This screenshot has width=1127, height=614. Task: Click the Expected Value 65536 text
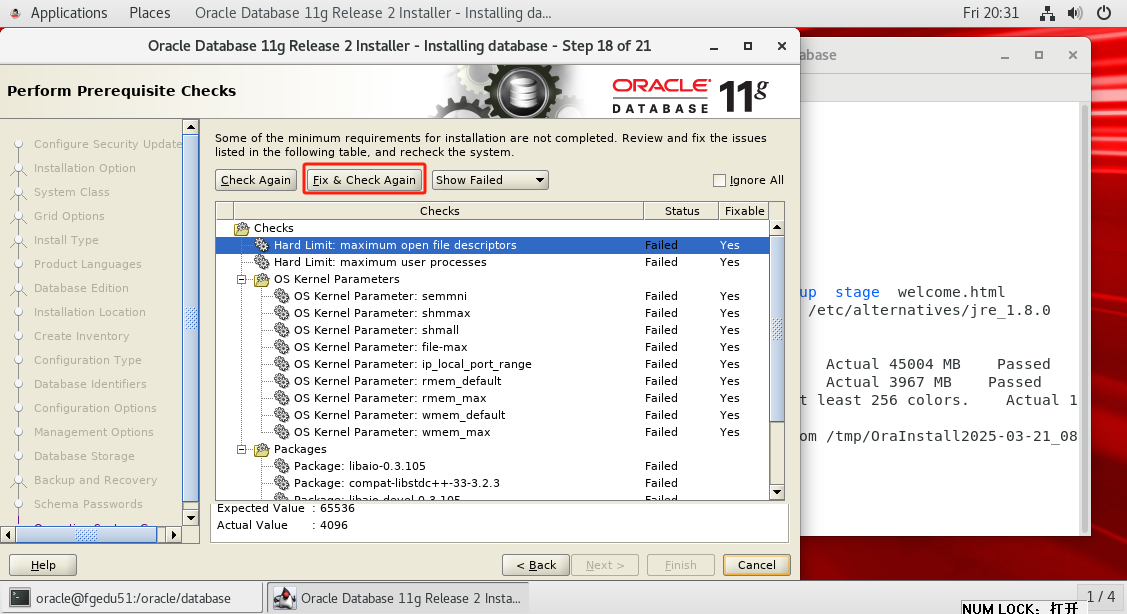286,508
